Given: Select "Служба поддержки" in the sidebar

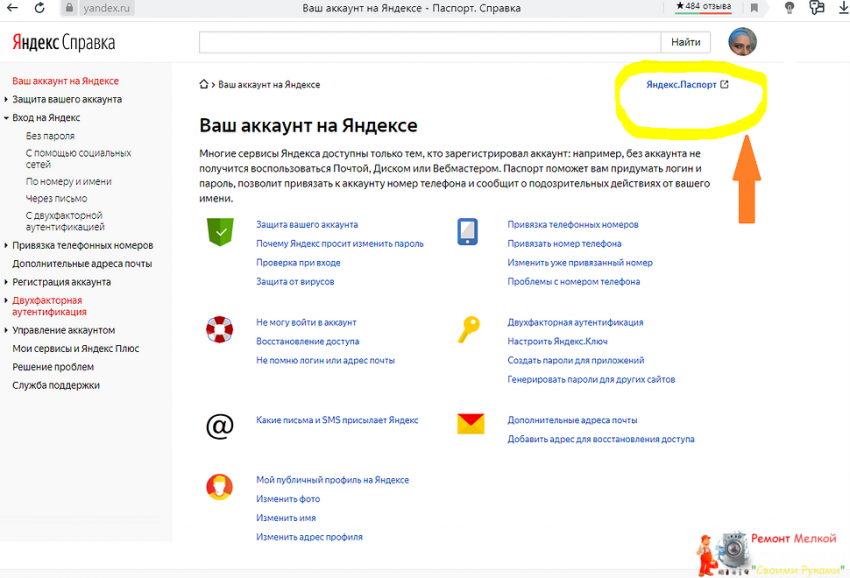Looking at the screenshot, I should point(56,385).
